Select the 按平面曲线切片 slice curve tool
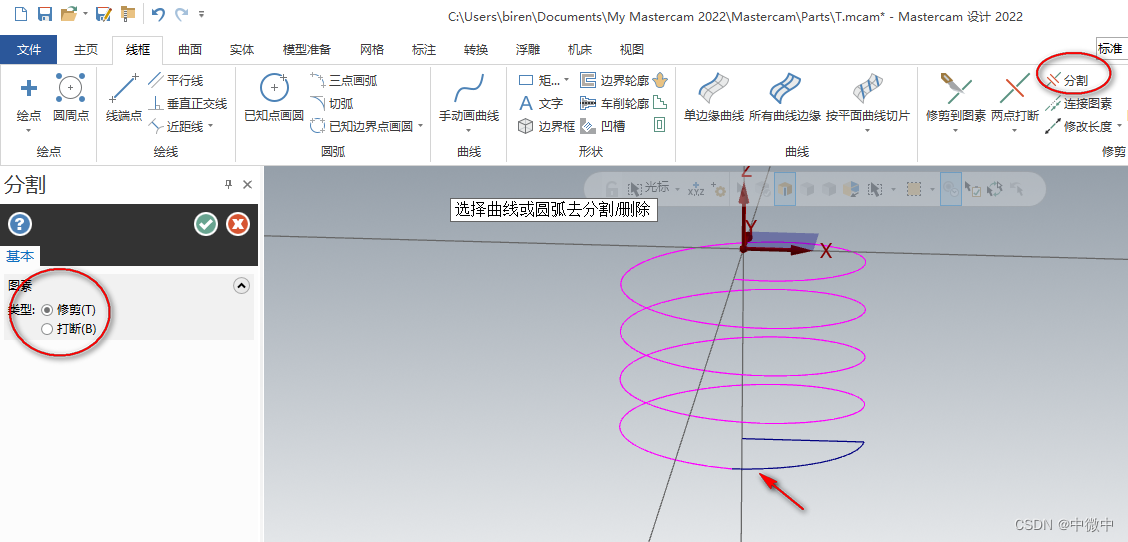The width and height of the screenshot is (1128, 542). 868,97
